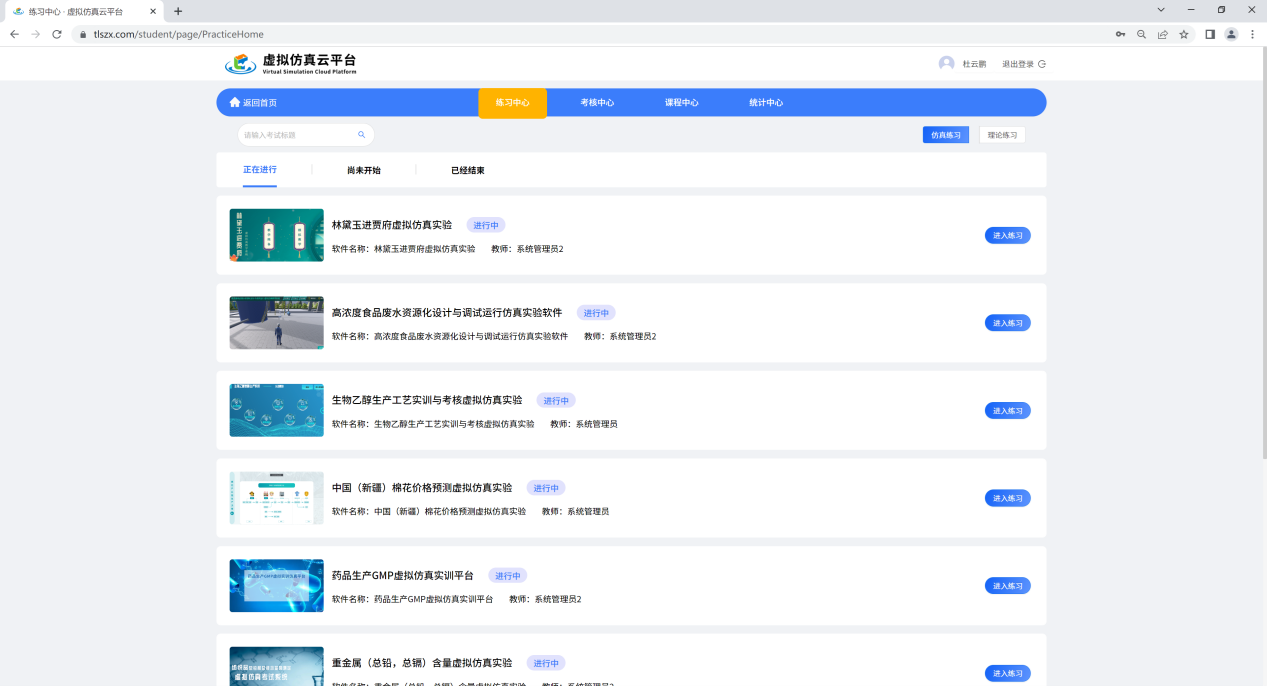Viewport: 1267px width, 686px height.
Task: Enter practice for 林黛玉进贾府虚拟仿真实验
Action: coord(1007,236)
